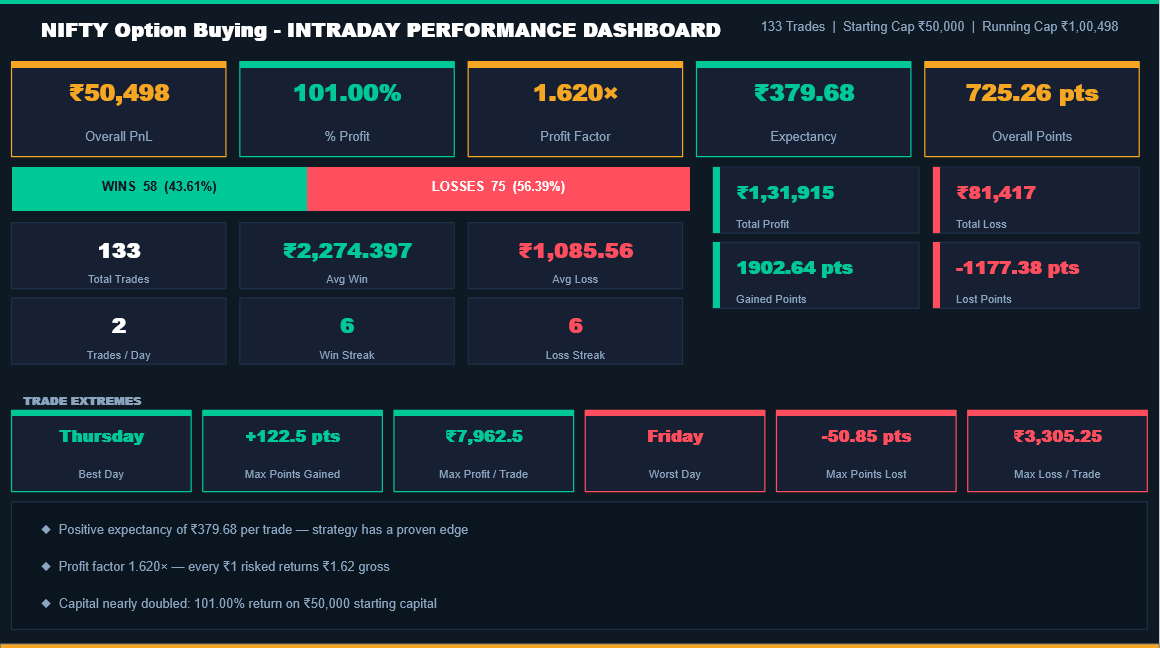Open the Avg Loss ₹1,085.56 card
The height and width of the screenshot is (648, 1160).
(575, 256)
